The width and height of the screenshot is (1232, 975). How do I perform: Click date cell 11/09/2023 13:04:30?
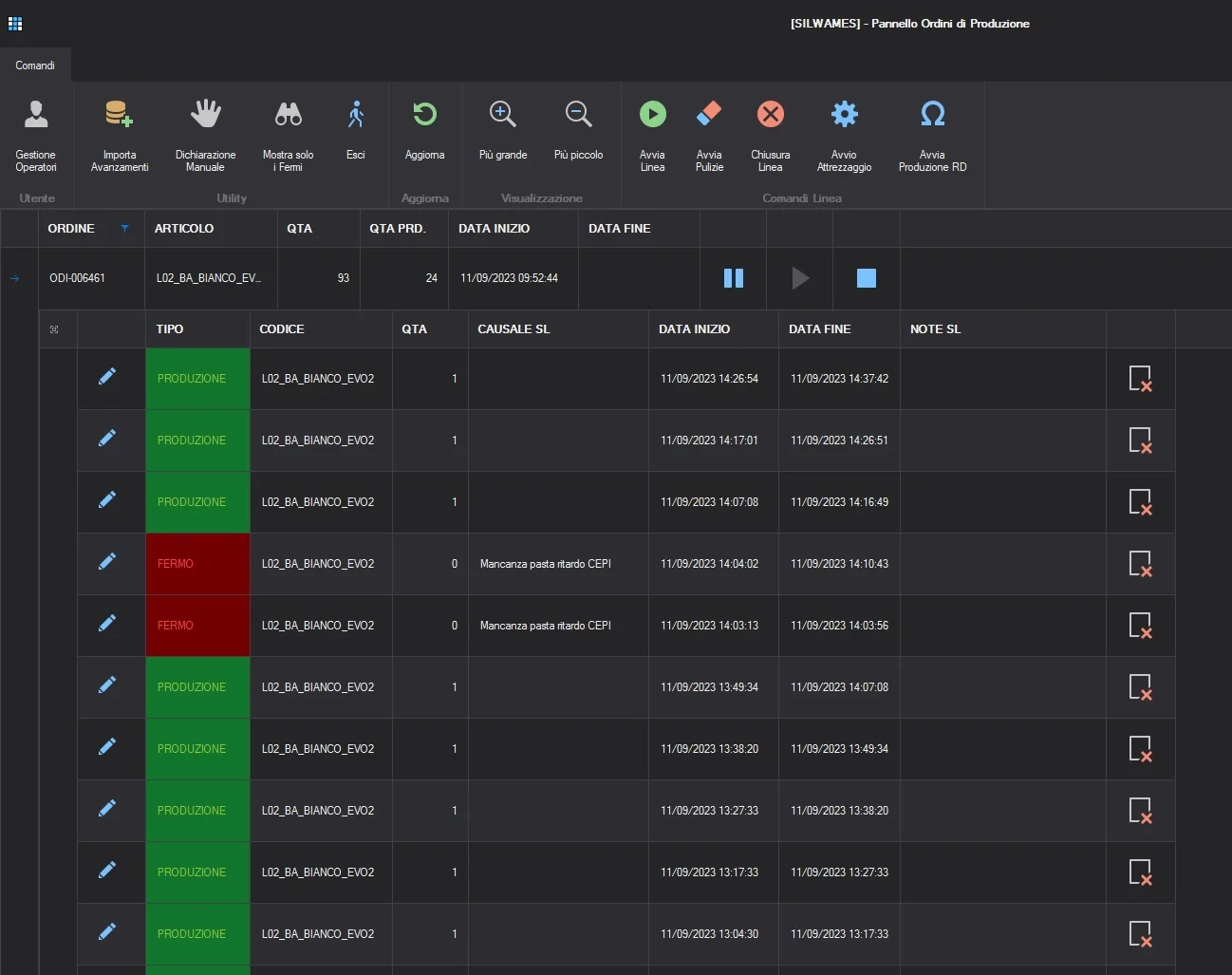coord(714,934)
